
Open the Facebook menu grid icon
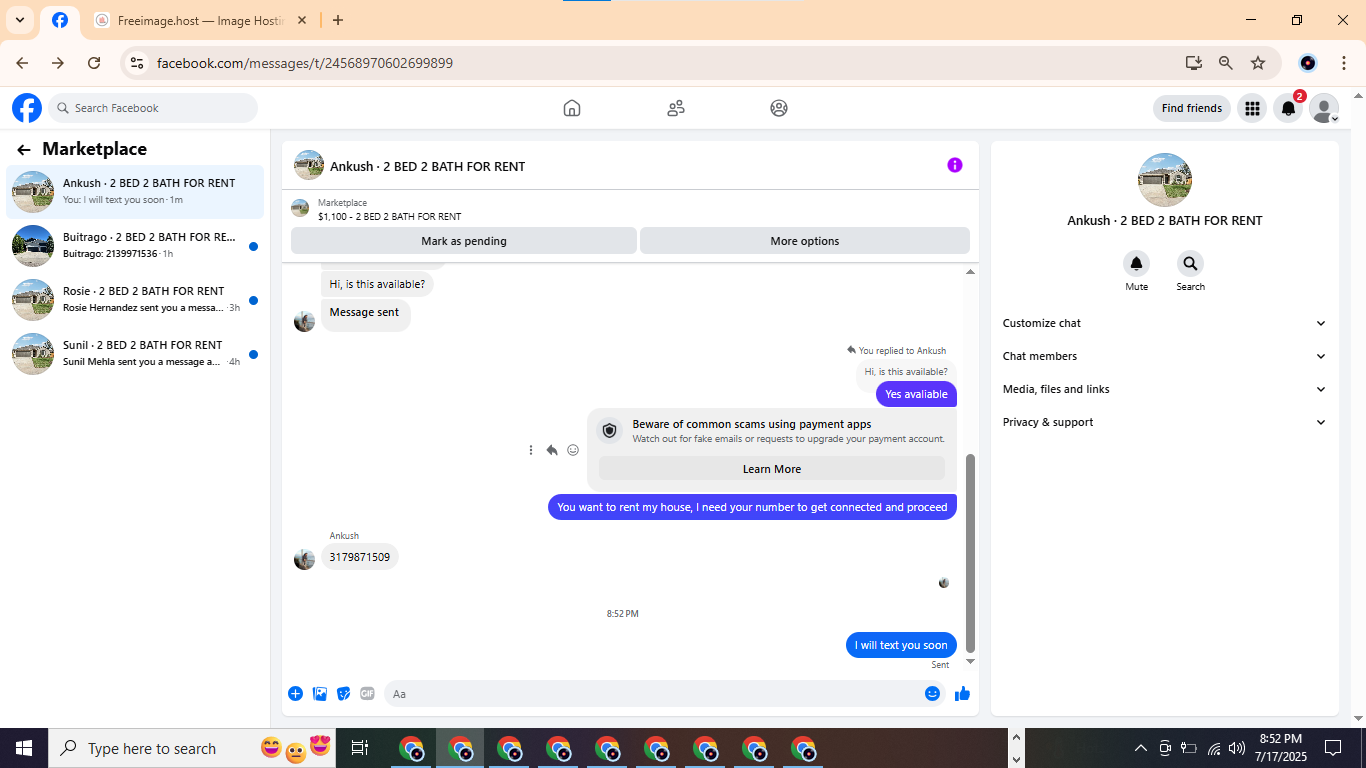click(x=1252, y=108)
